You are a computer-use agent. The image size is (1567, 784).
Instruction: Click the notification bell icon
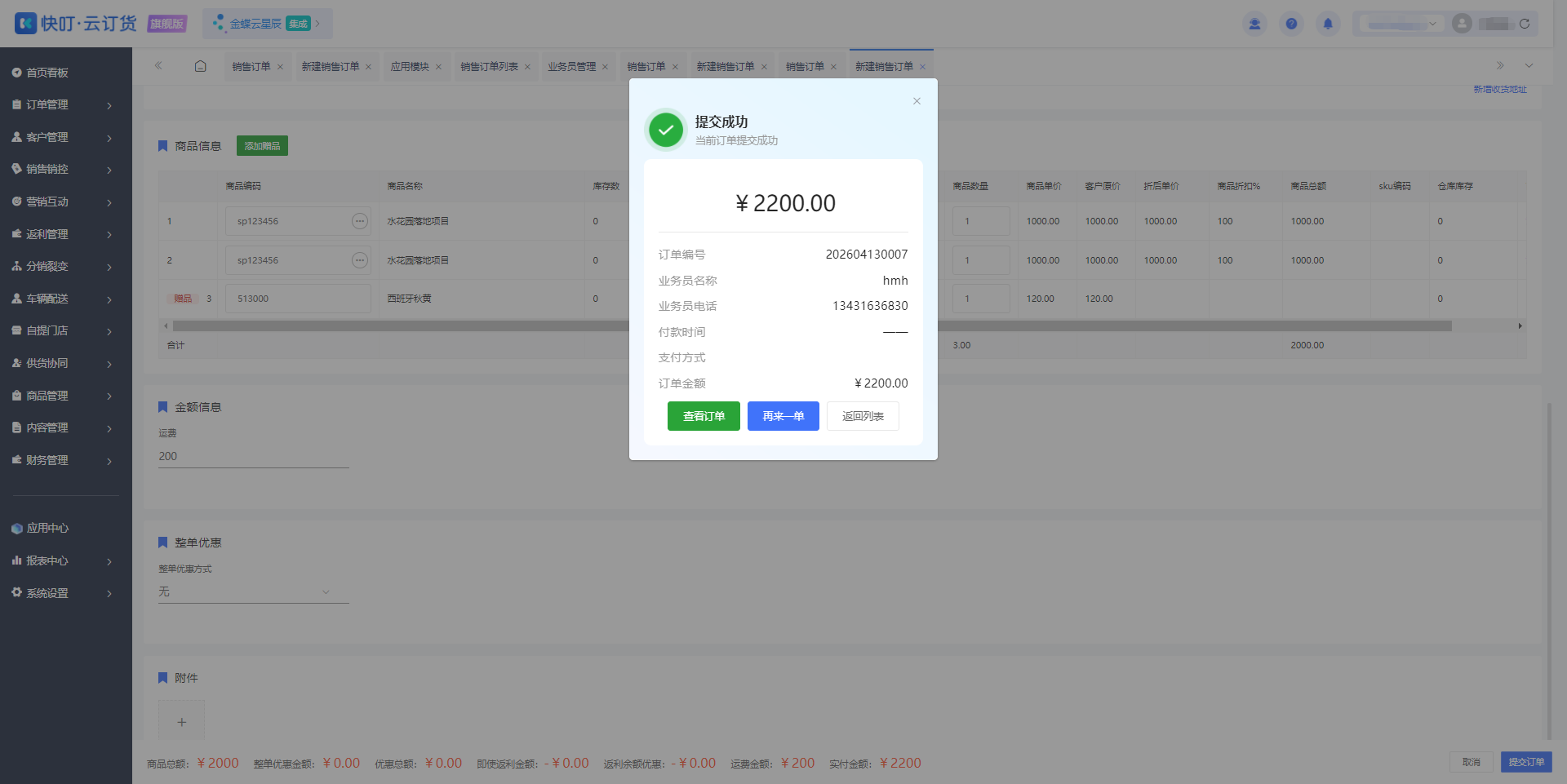click(x=1328, y=24)
